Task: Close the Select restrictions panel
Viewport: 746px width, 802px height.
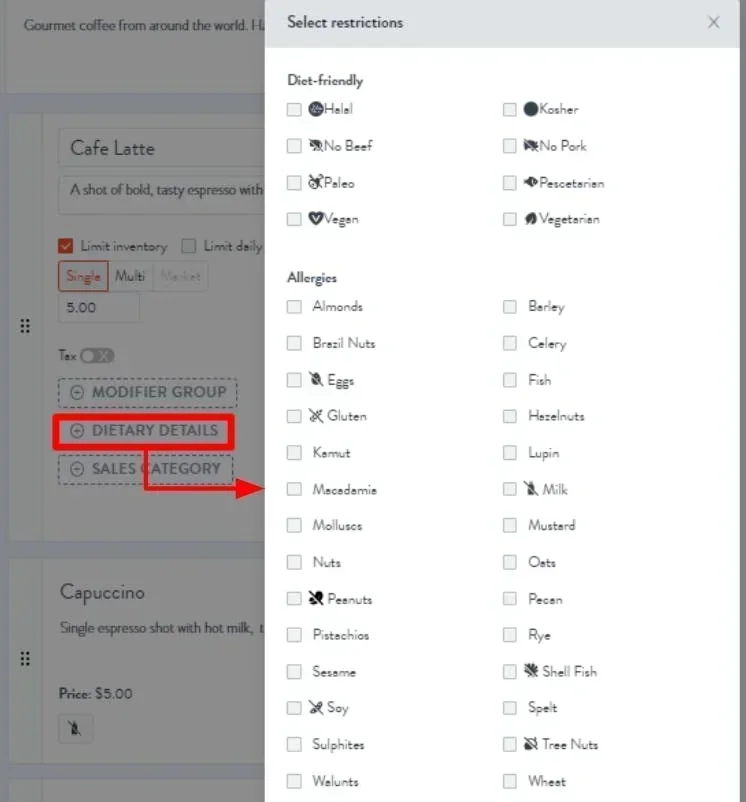Action: [x=713, y=23]
